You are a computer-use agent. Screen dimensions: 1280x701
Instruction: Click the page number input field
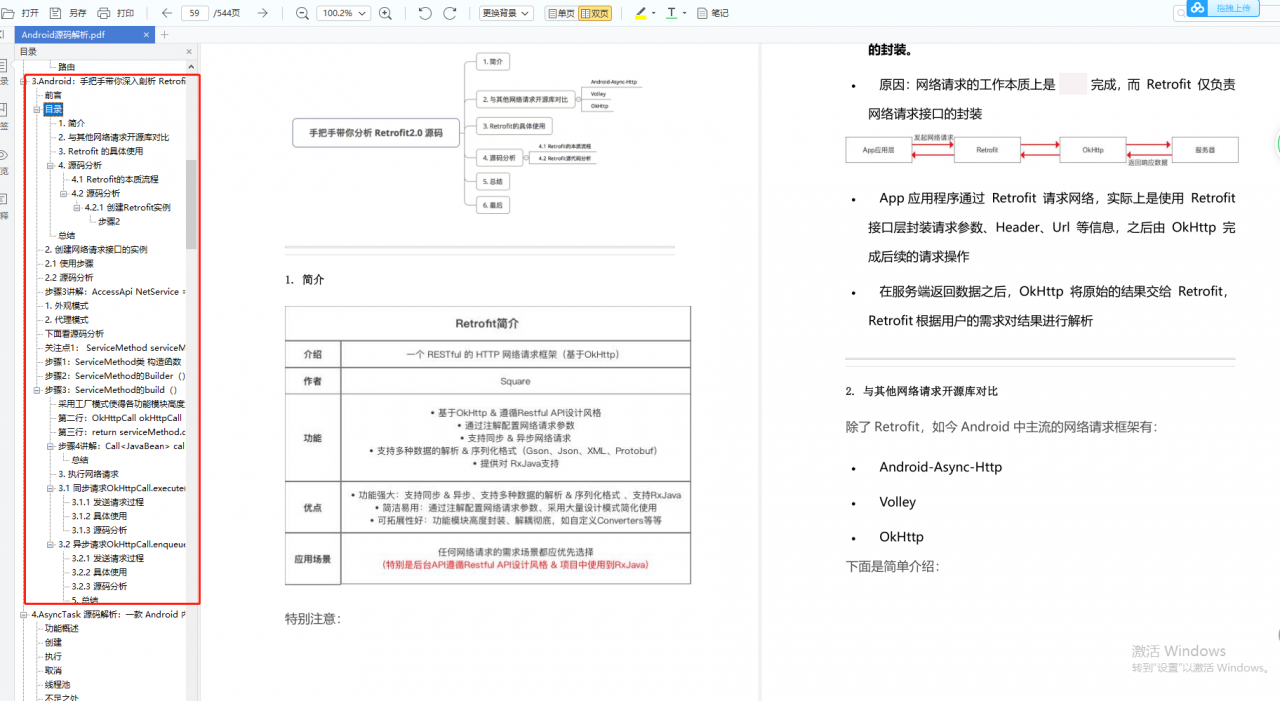click(194, 13)
